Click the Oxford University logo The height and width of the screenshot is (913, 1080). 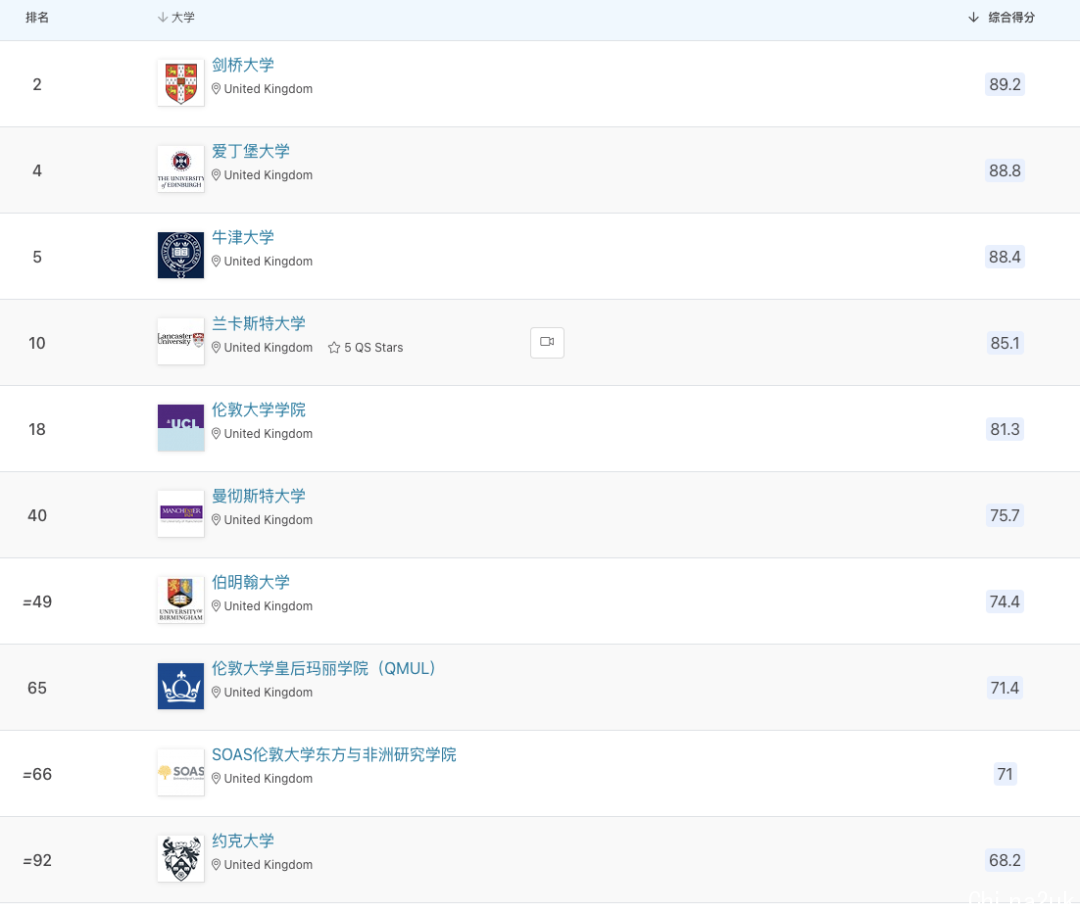[180, 255]
